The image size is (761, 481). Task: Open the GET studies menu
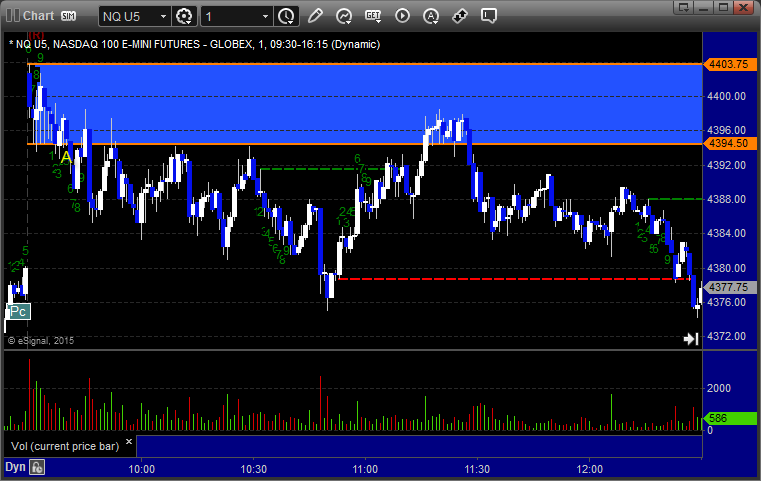pyautogui.click(x=373, y=16)
